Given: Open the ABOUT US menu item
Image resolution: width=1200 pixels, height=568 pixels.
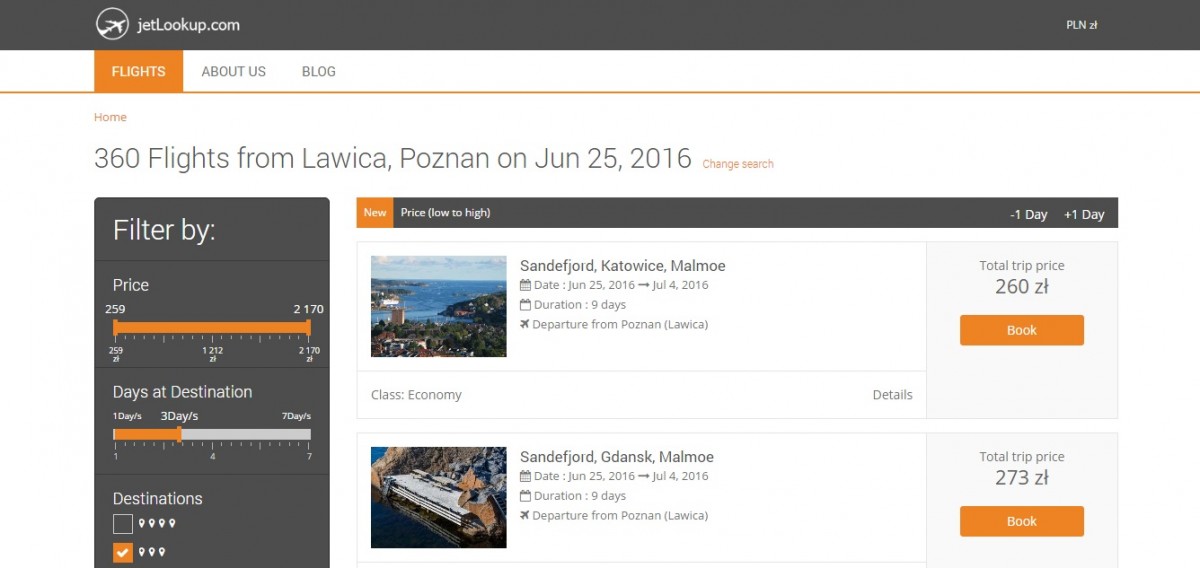Looking at the screenshot, I should pyautogui.click(x=233, y=71).
